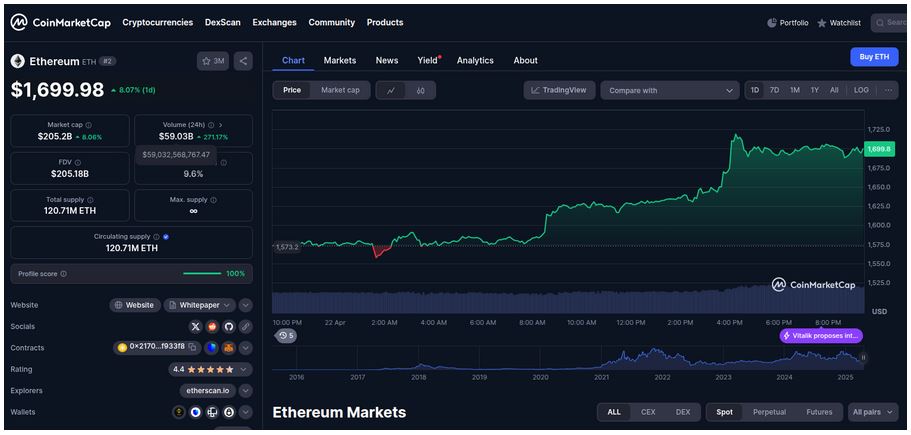Set chart range to 7D
This screenshot has height=435, width=911.
774,91
